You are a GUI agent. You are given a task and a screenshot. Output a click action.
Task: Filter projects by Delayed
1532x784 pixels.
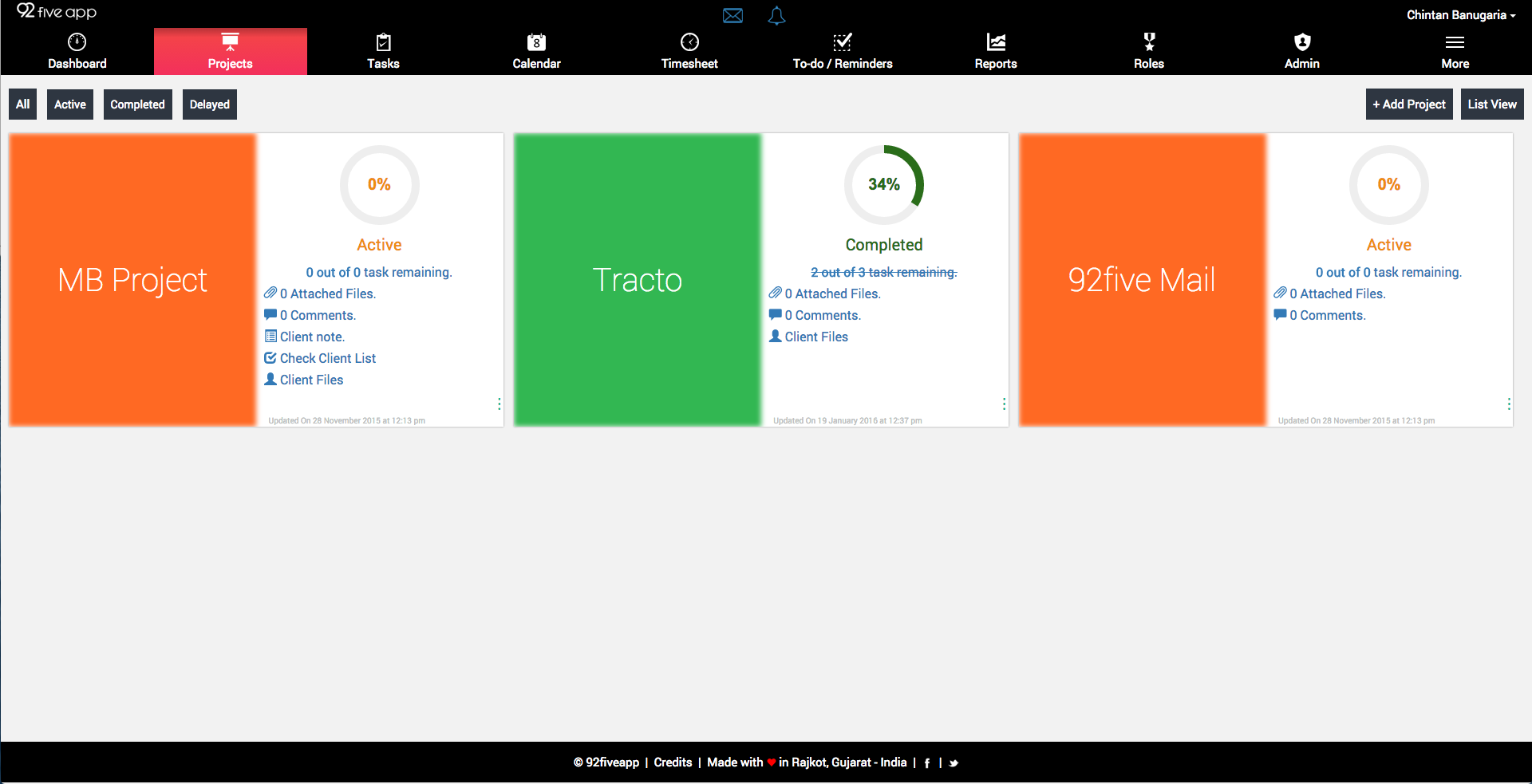tap(210, 104)
